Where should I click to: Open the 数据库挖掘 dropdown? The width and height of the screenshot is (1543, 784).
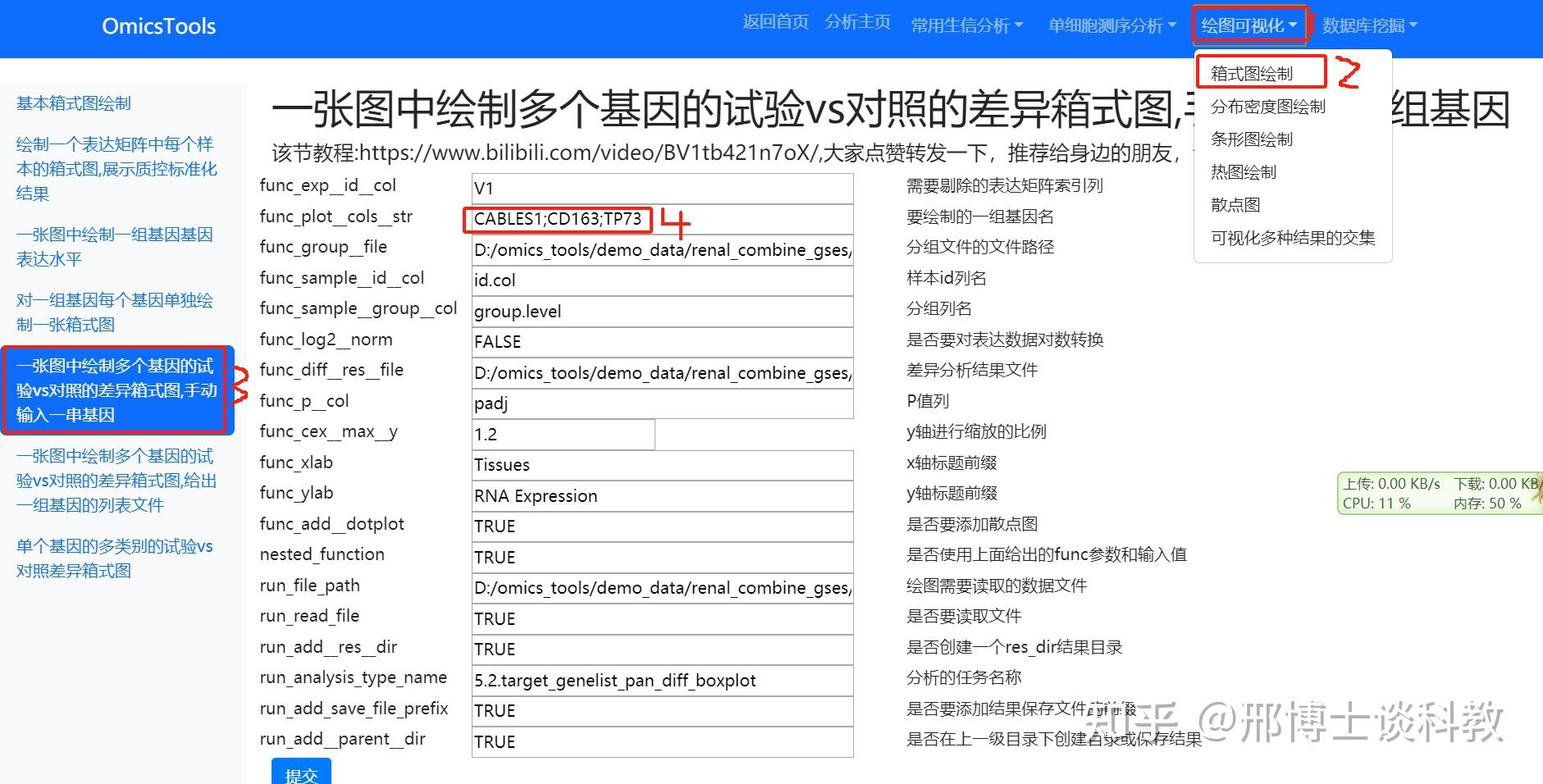point(1367,25)
